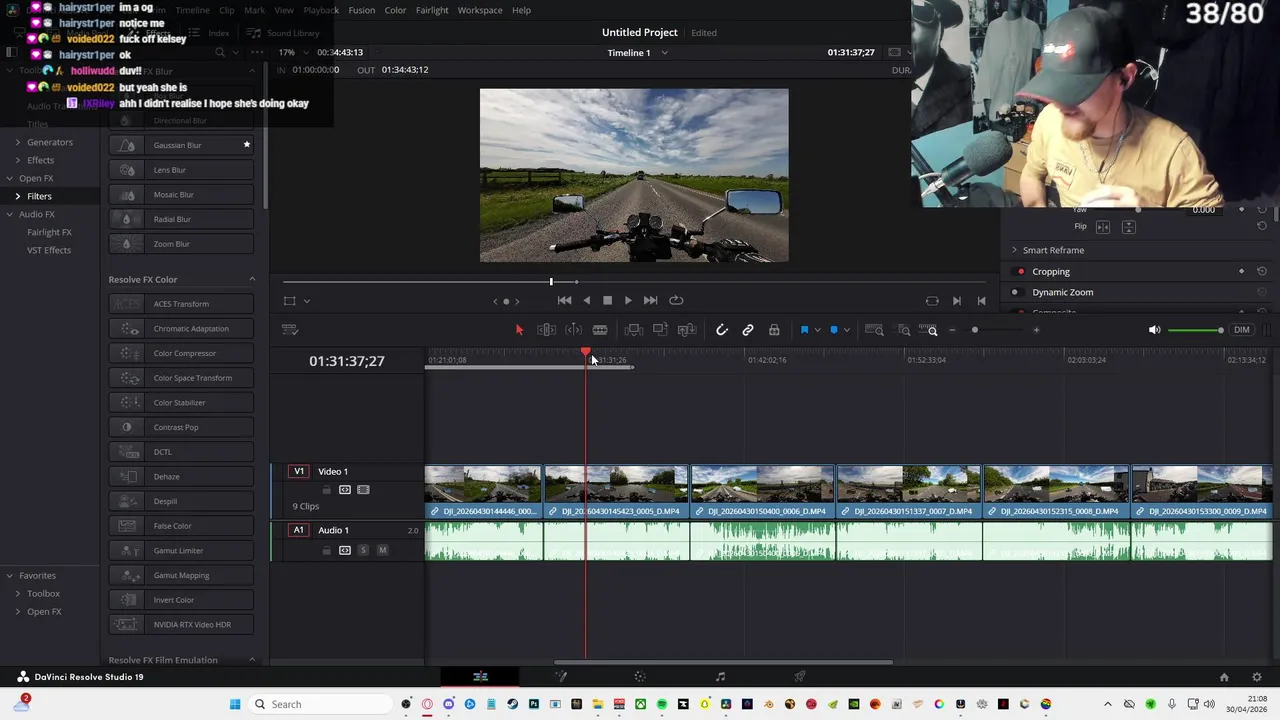Click the Replace Clip tool icon

686,330
